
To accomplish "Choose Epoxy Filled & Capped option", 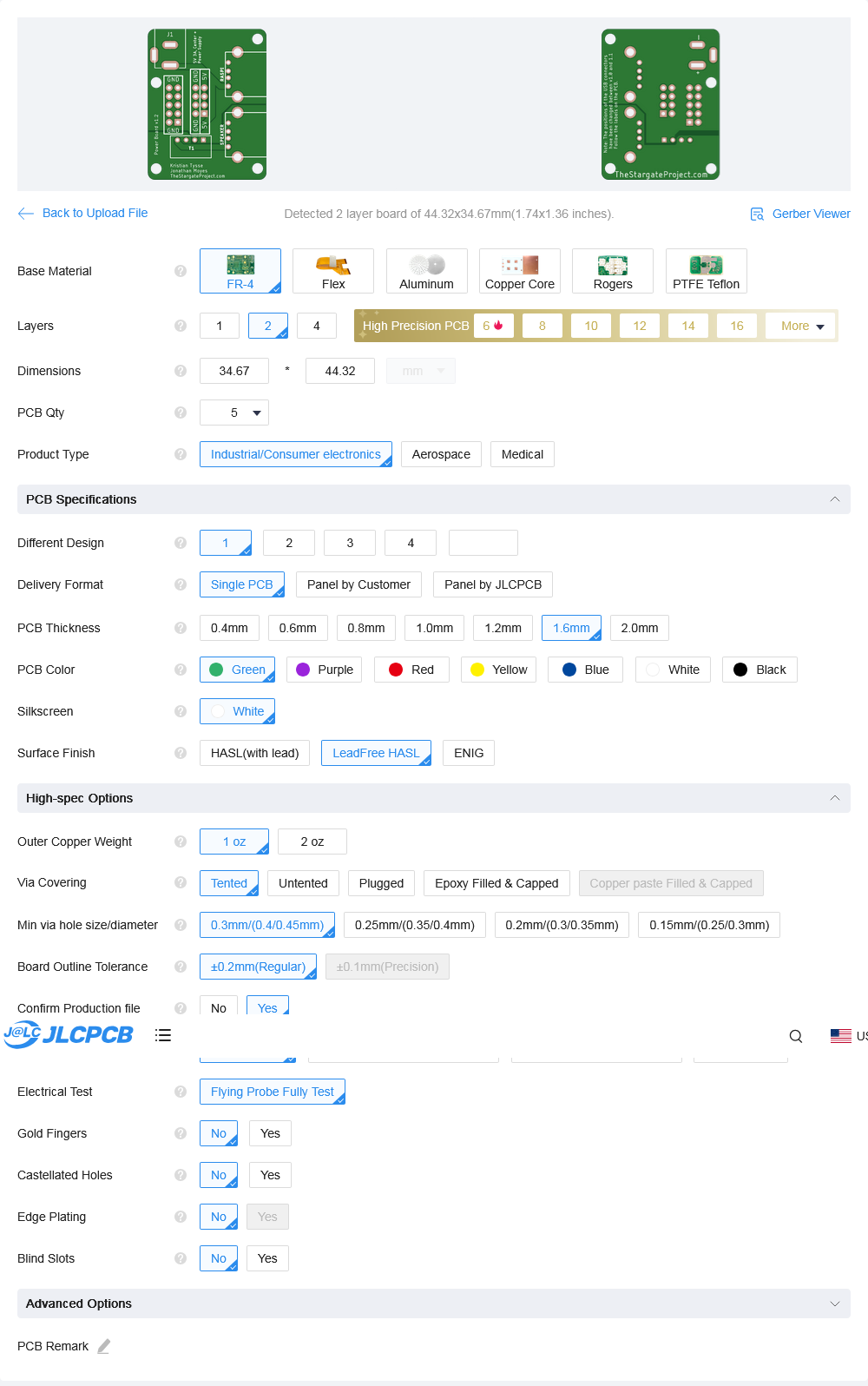I will [x=496, y=883].
